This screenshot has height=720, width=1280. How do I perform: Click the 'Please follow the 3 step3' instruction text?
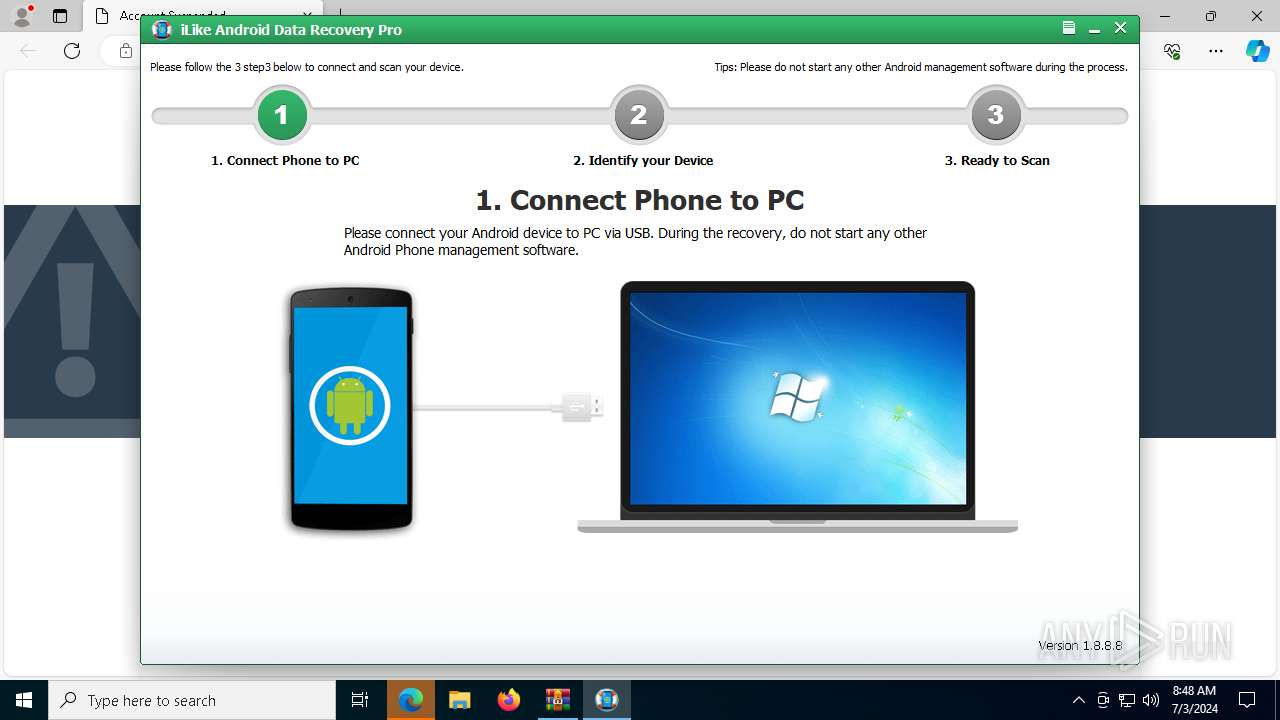coord(307,67)
